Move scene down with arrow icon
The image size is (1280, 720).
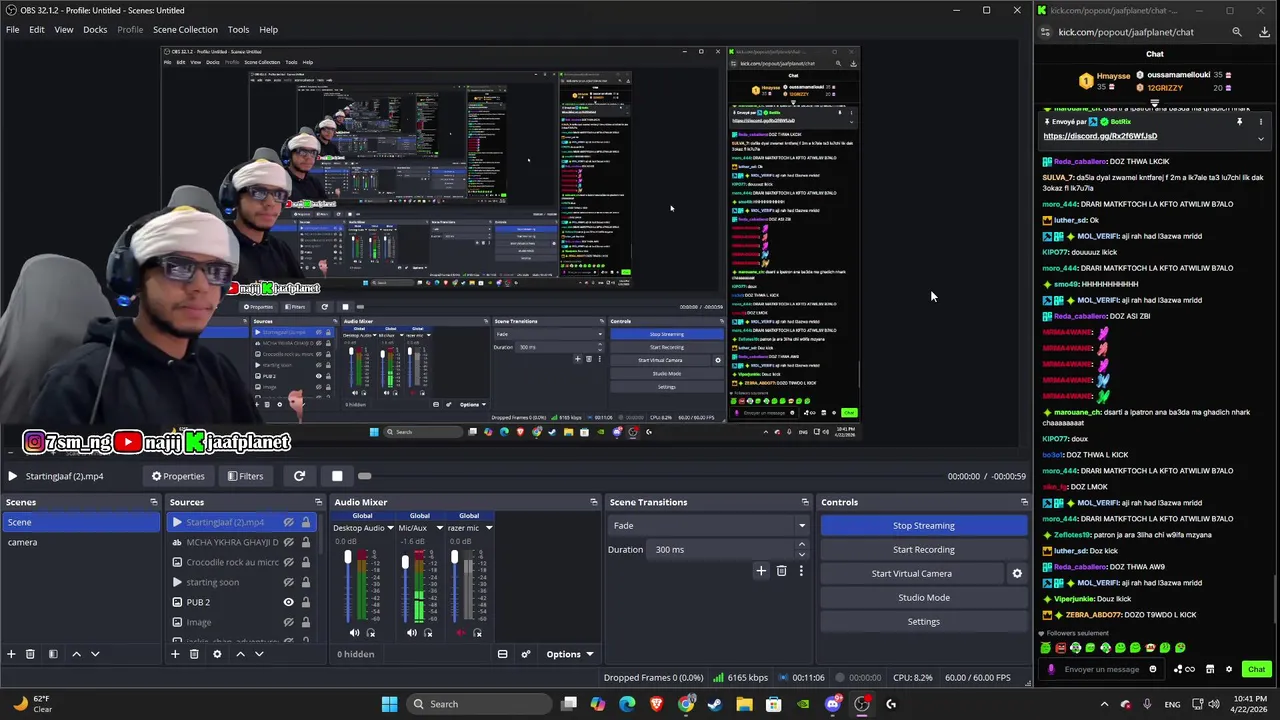pyautogui.click(x=95, y=654)
